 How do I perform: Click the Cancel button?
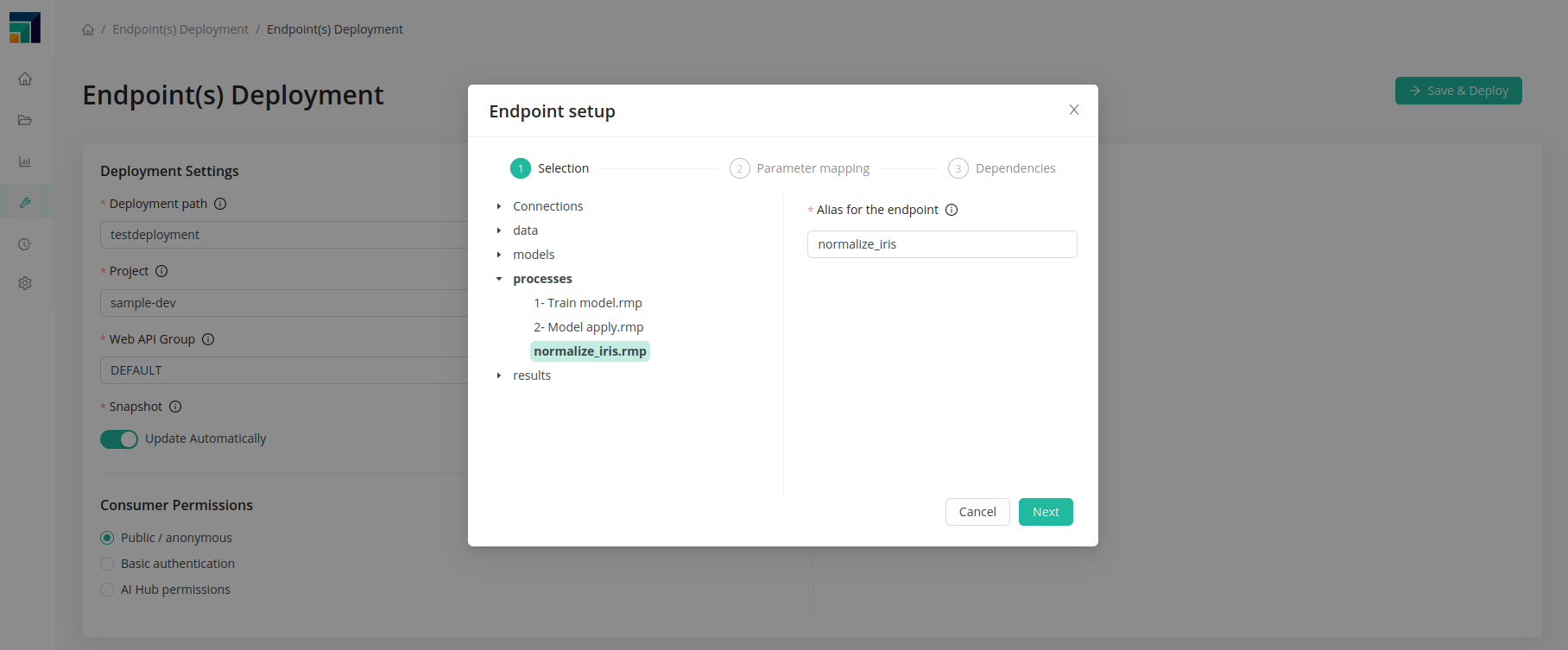(977, 512)
